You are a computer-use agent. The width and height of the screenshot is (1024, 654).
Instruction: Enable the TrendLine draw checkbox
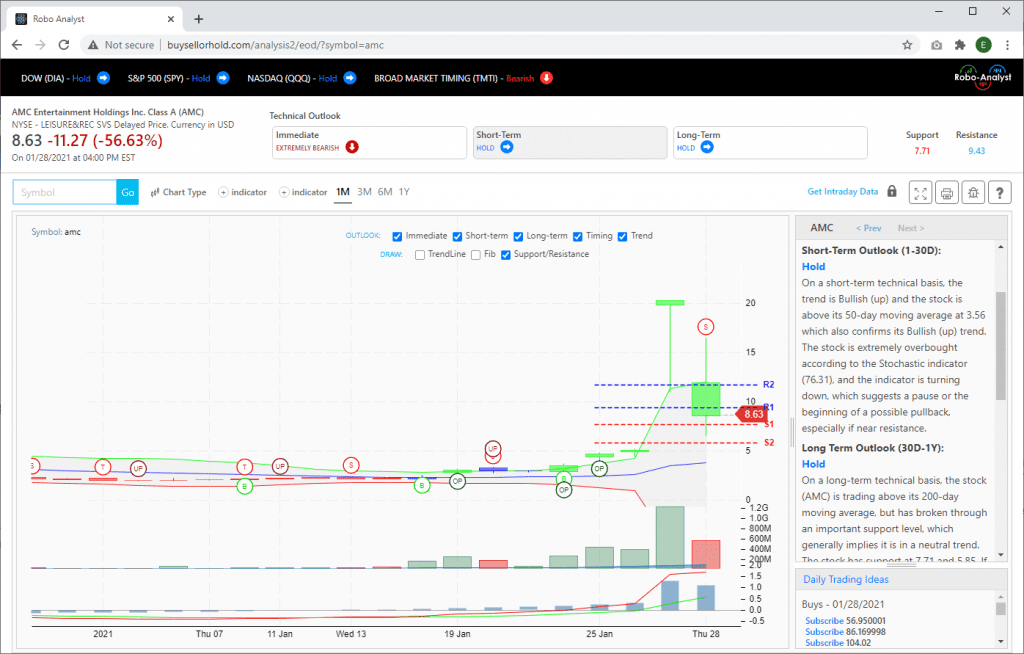(420, 255)
